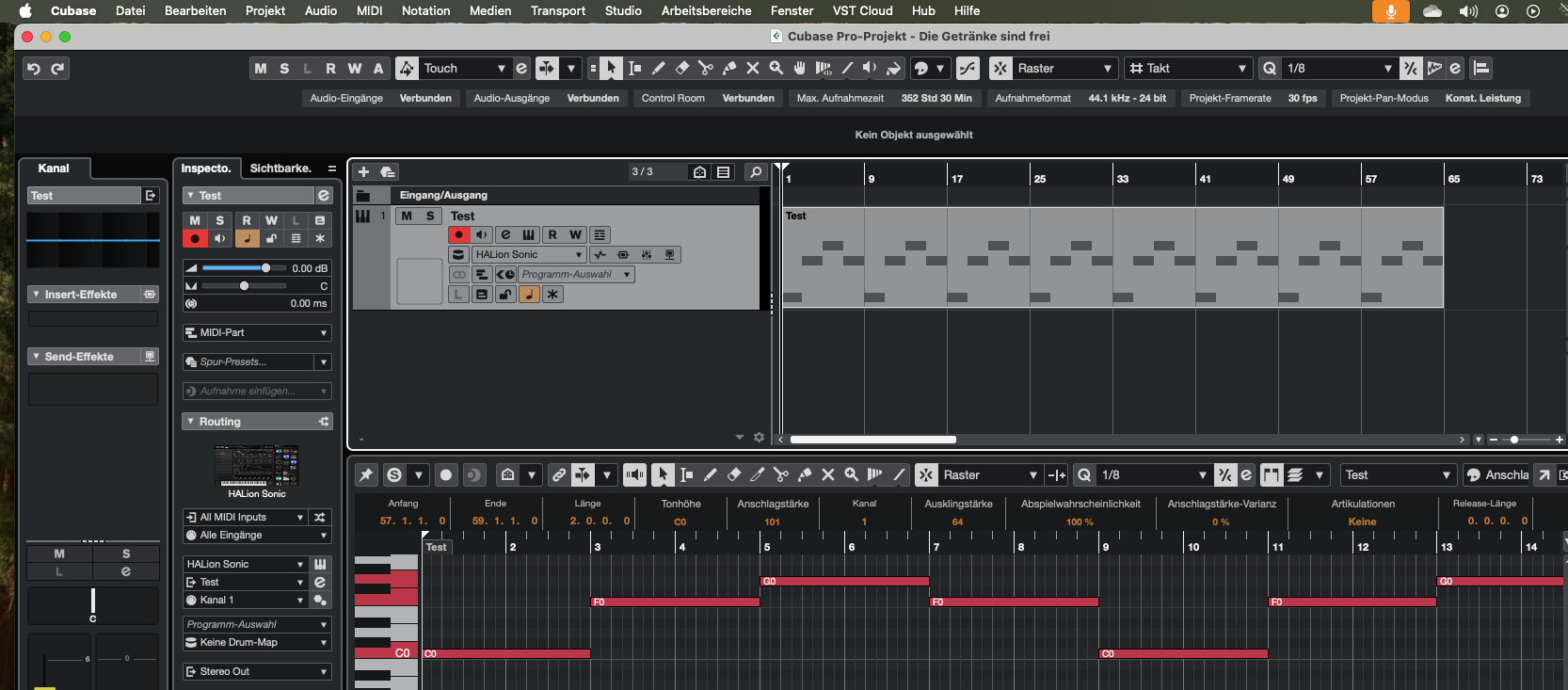1568x690 pixels.
Task: Toggle monitor speaker button on Test track
Action: click(x=481, y=234)
